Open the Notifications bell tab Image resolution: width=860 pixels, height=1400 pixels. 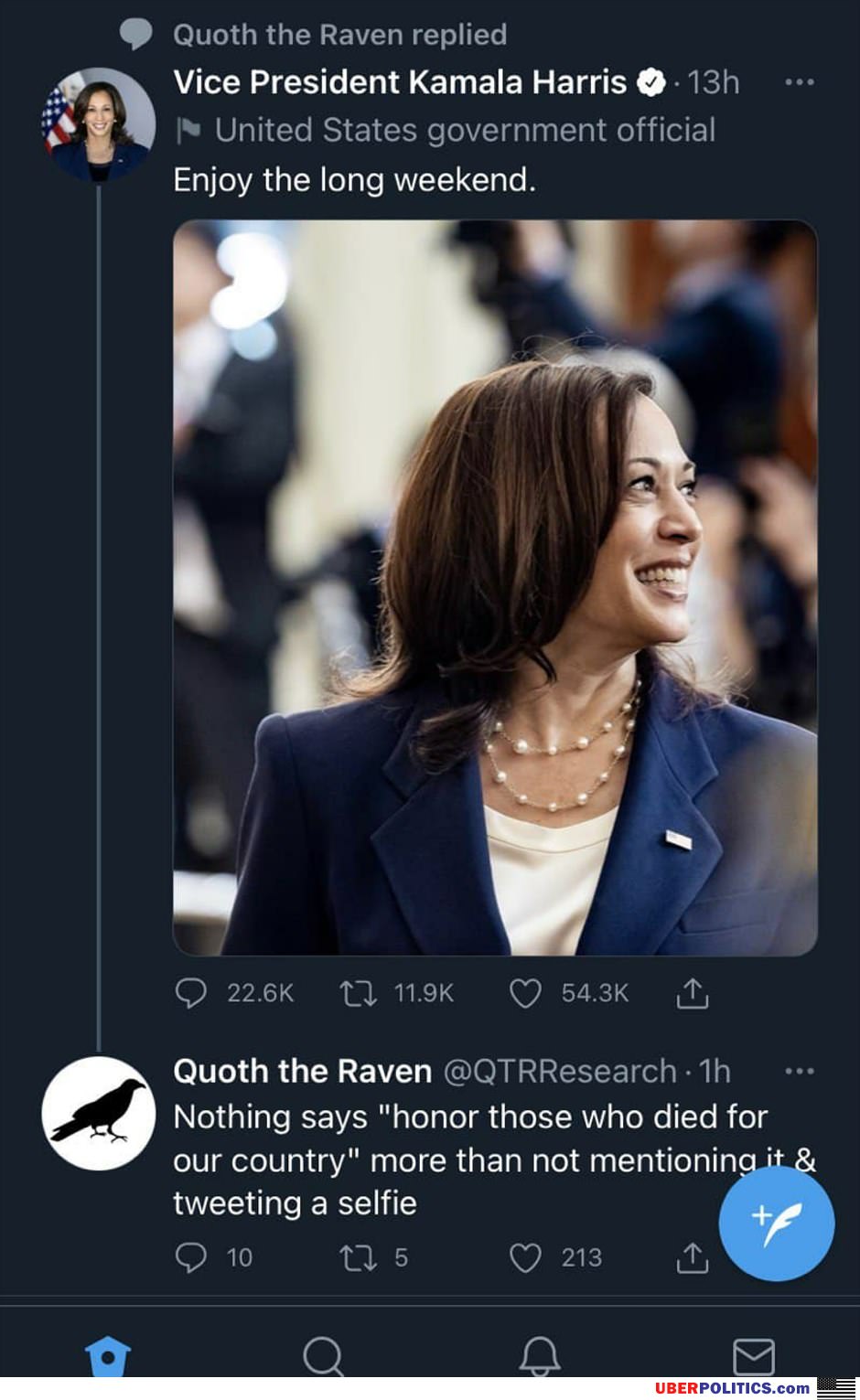(540, 1357)
